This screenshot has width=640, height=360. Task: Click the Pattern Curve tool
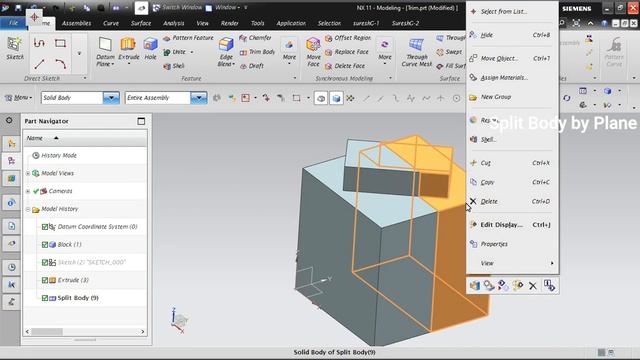coord(614,51)
